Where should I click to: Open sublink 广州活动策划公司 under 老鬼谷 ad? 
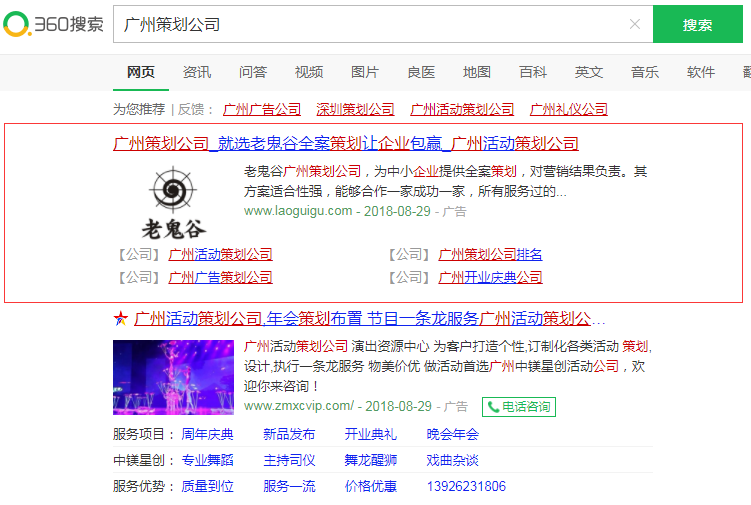[220, 254]
